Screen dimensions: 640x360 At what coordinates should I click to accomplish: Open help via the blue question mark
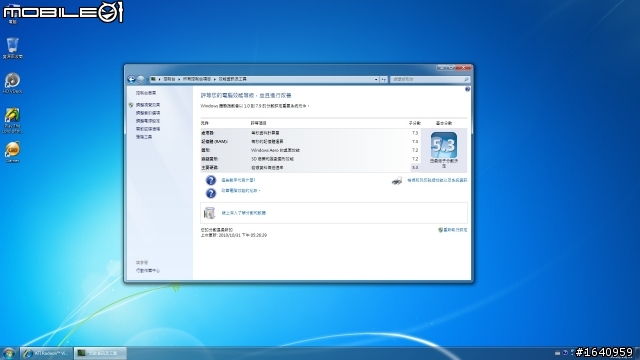coord(467,89)
